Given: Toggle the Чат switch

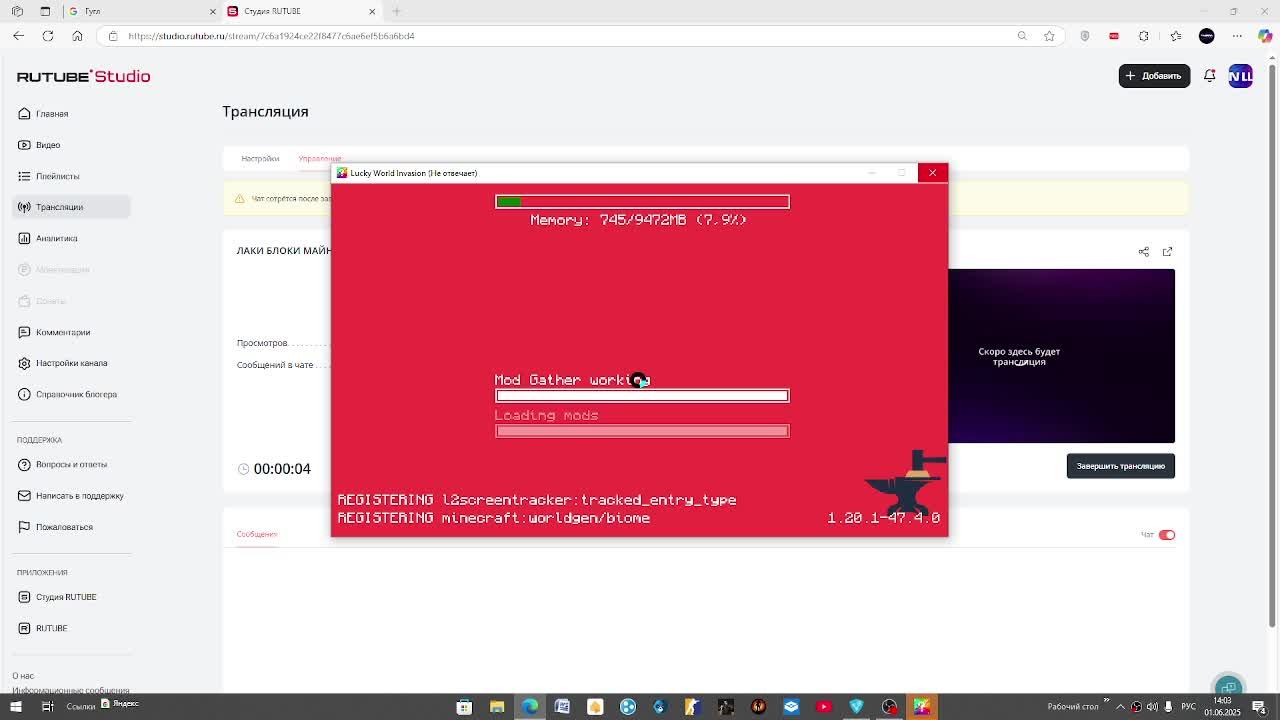Looking at the screenshot, I should pos(1167,535).
